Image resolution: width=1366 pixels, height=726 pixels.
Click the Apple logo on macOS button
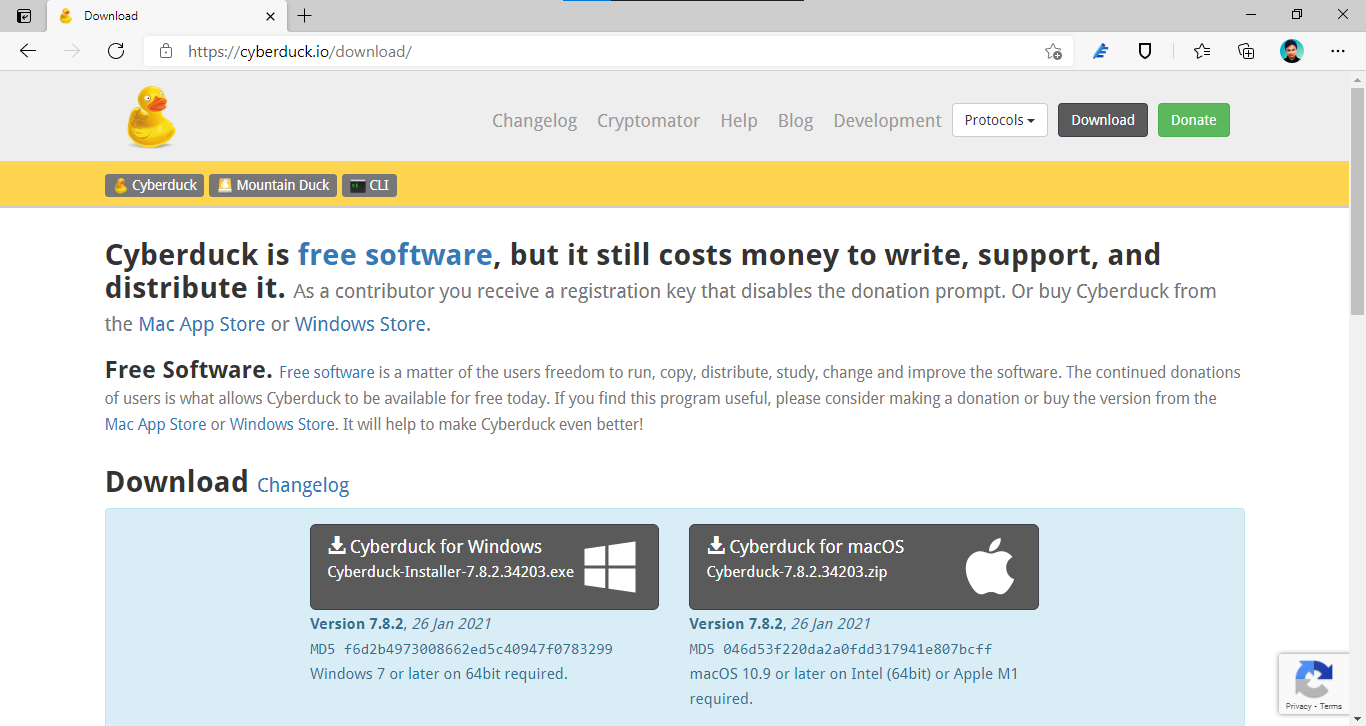click(x=990, y=567)
